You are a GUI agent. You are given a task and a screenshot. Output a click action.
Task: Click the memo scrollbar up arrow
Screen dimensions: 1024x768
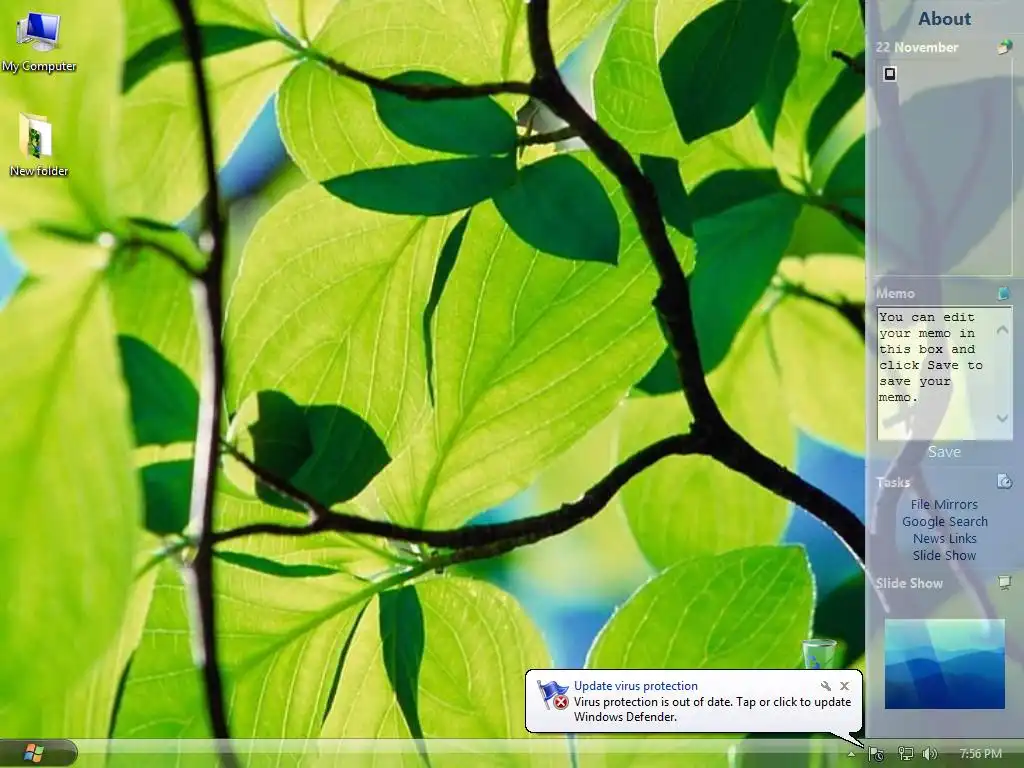[1002, 330]
